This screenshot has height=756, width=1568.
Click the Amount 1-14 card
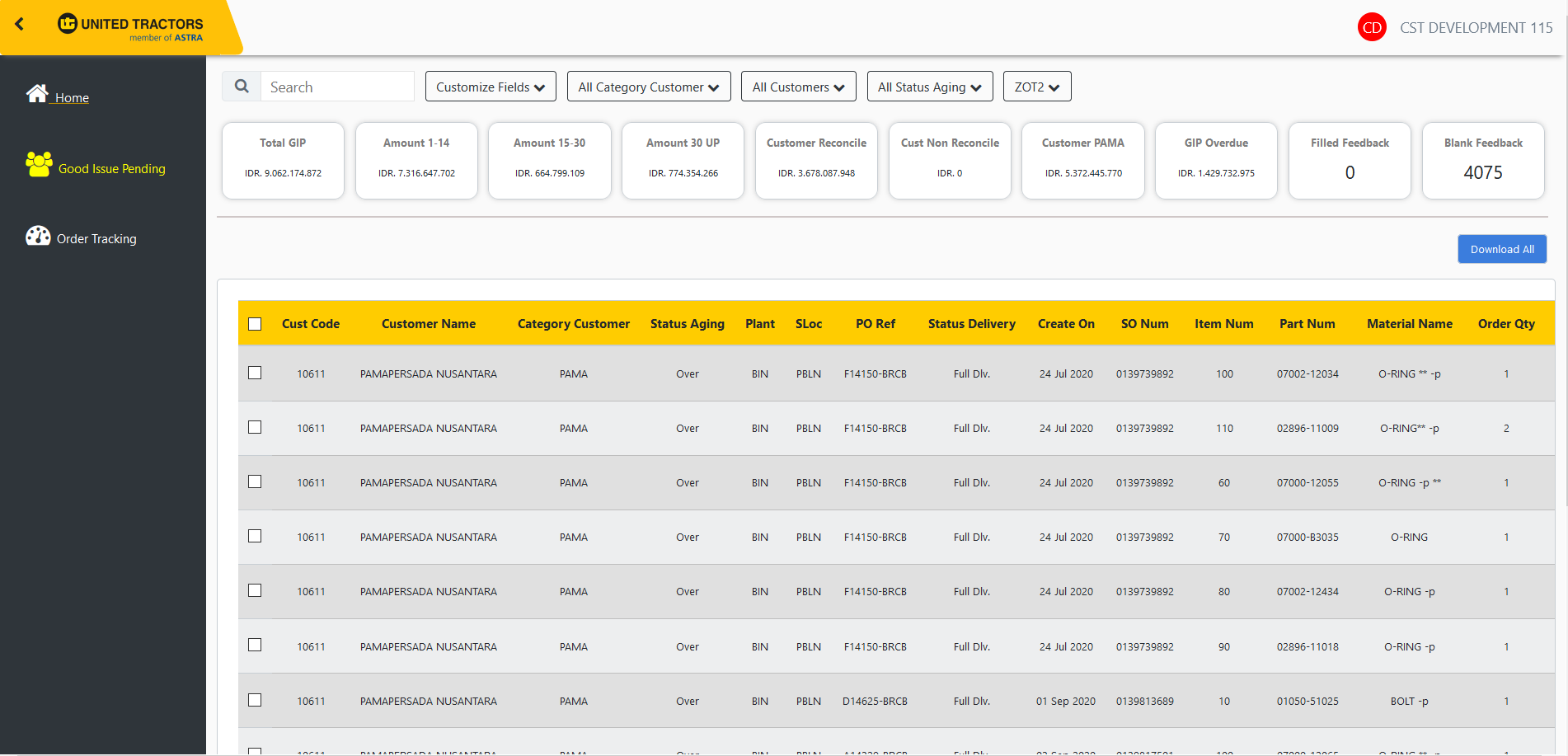(416, 161)
